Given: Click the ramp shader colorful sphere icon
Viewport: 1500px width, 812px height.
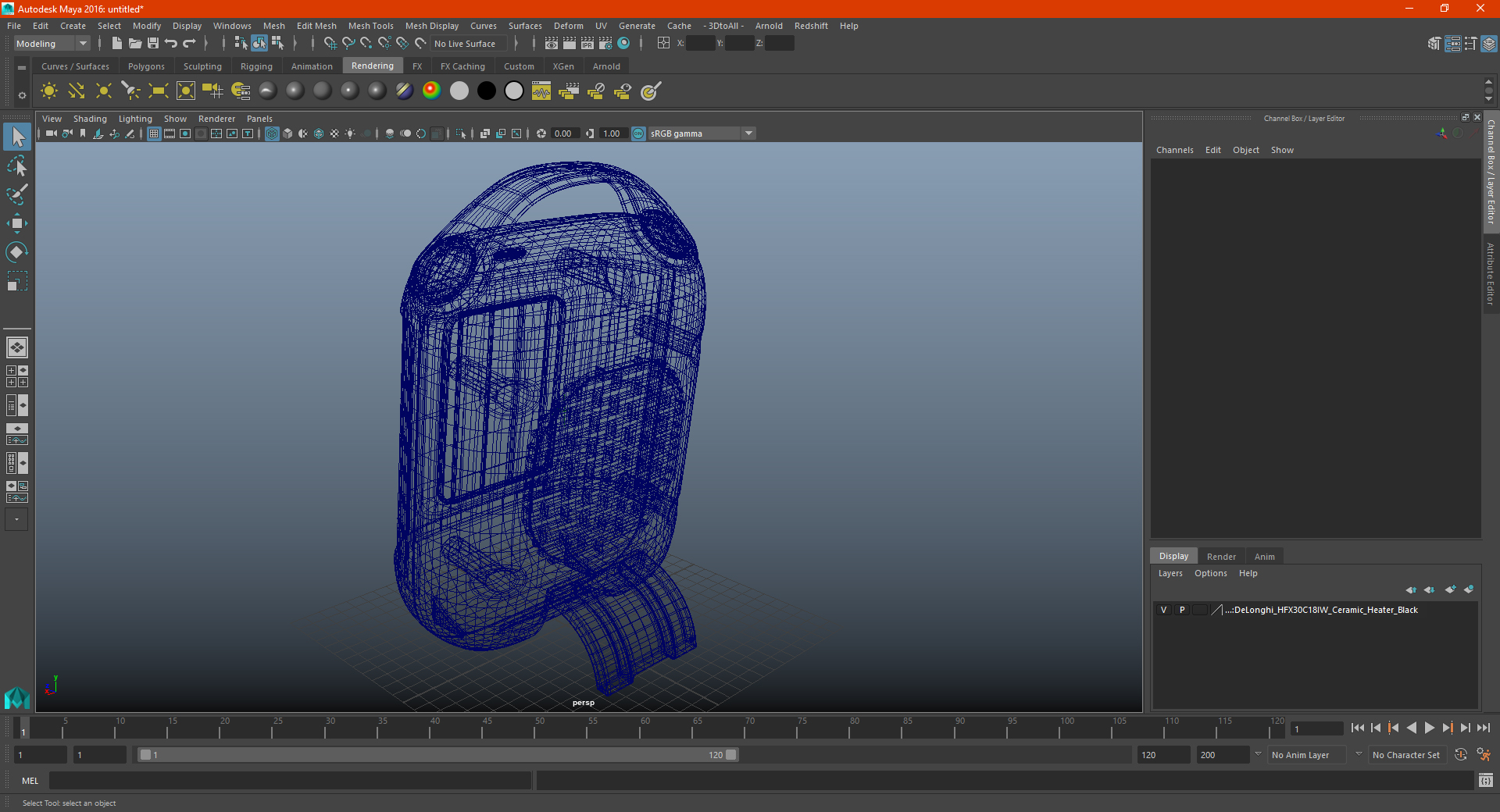Looking at the screenshot, I should pyautogui.click(x=431, y=91).
